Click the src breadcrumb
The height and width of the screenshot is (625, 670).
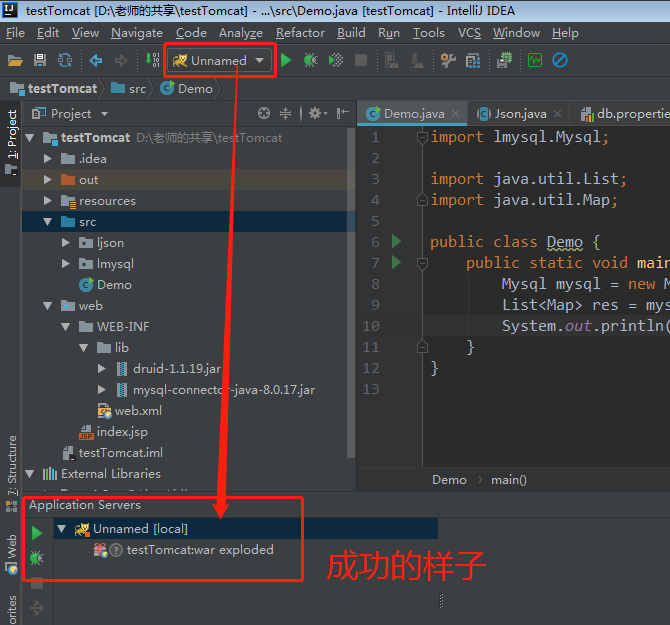(128, 89)
